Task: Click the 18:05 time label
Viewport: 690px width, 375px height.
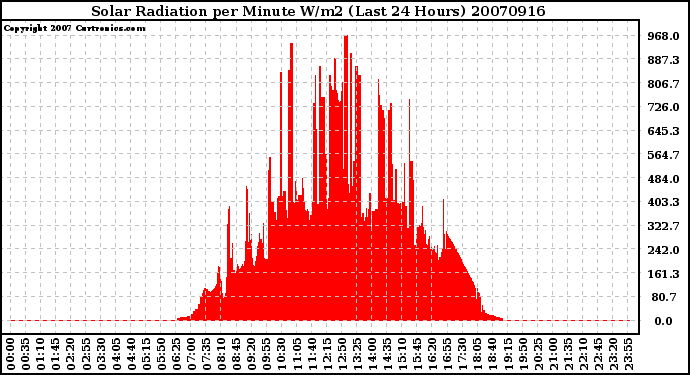Action: 477,355
